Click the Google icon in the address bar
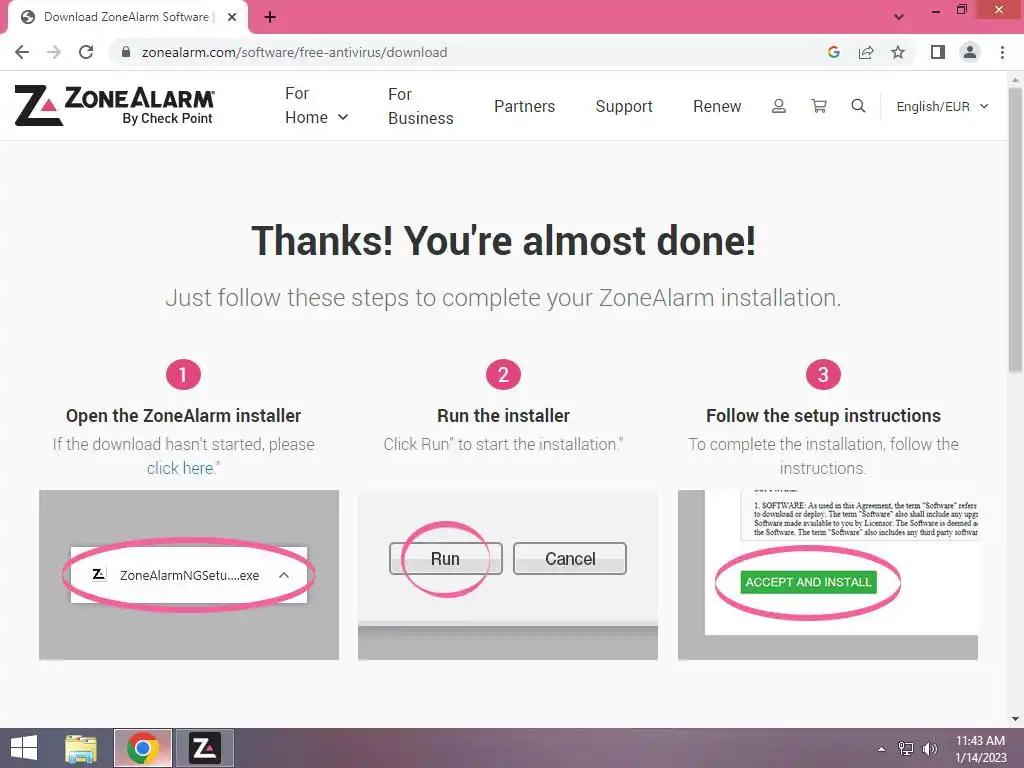This screenshot has height=768, width=1024. coord(833,52)
